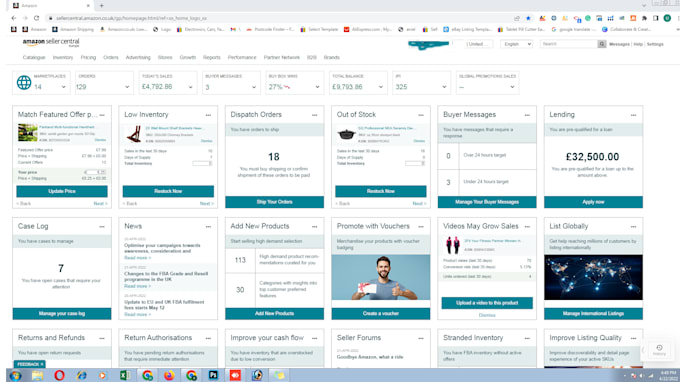This screenshot has height=382, width=680.
Task: Click Dismiss under the video upload button
Action: 487,315
